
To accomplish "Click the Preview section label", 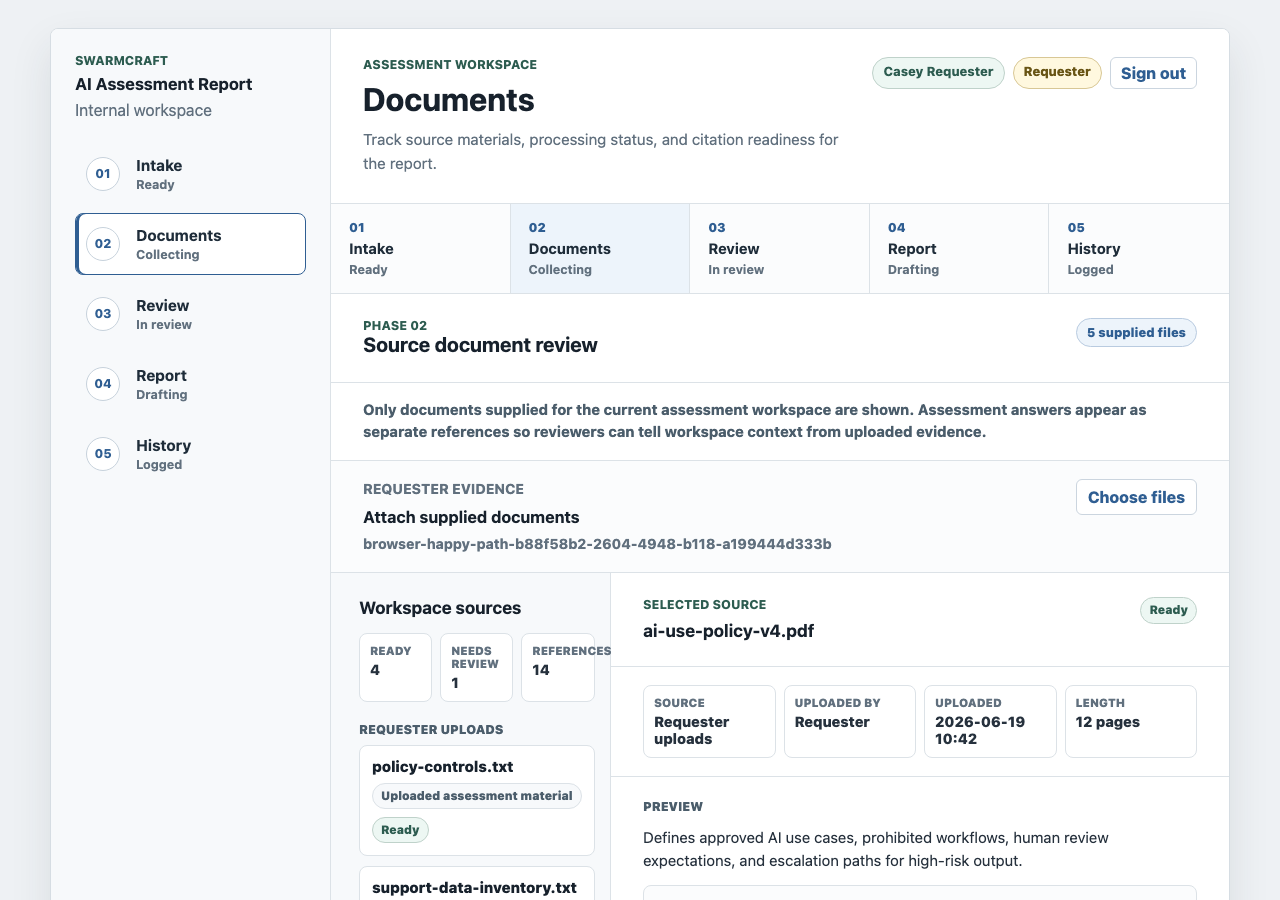I will point(673,807).
